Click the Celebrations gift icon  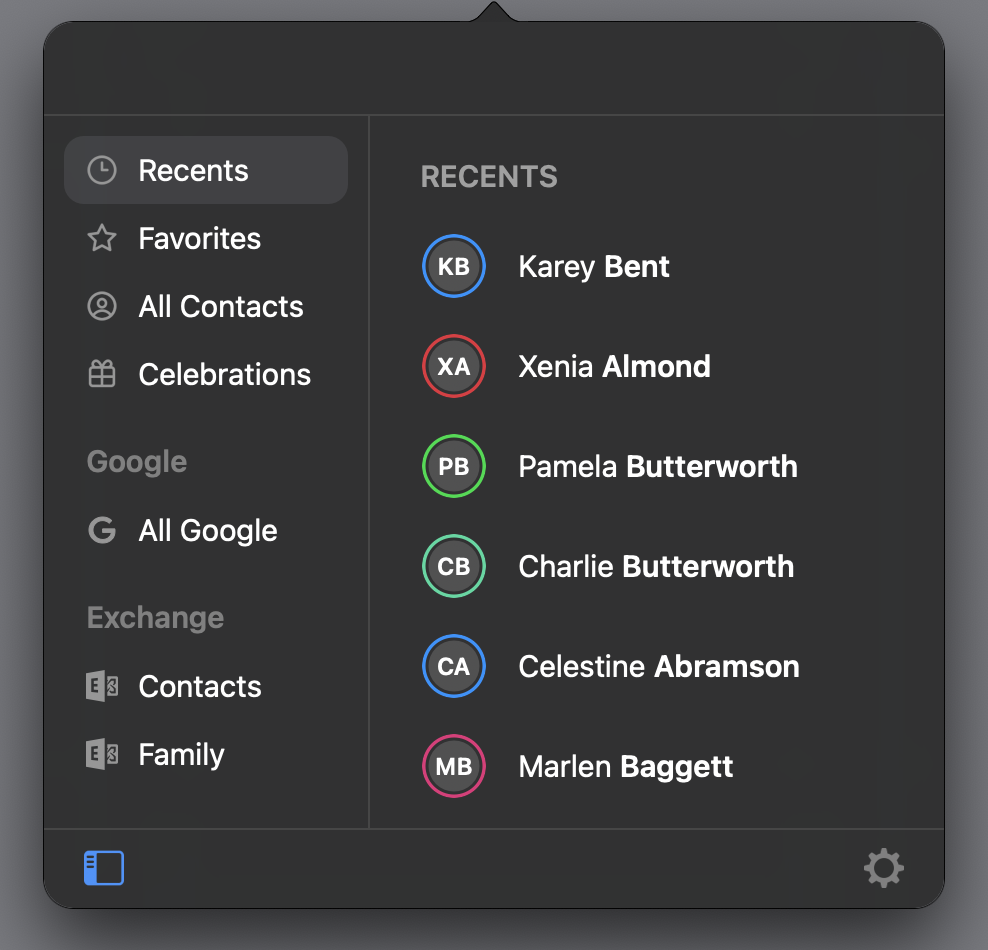[101, 374]
